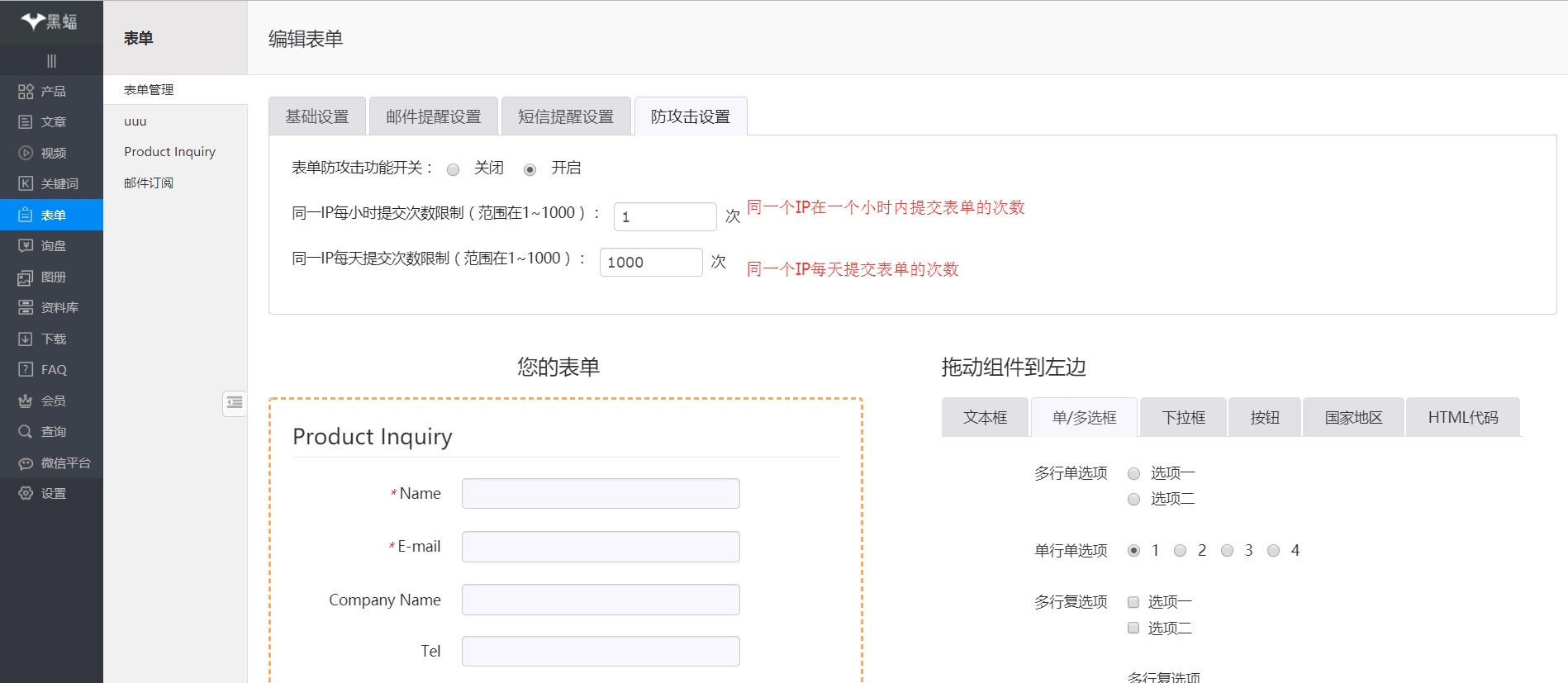Toggle the submenu panel collapse button
This screenshot has height=683, width=1568.
[x=235, y=403]
